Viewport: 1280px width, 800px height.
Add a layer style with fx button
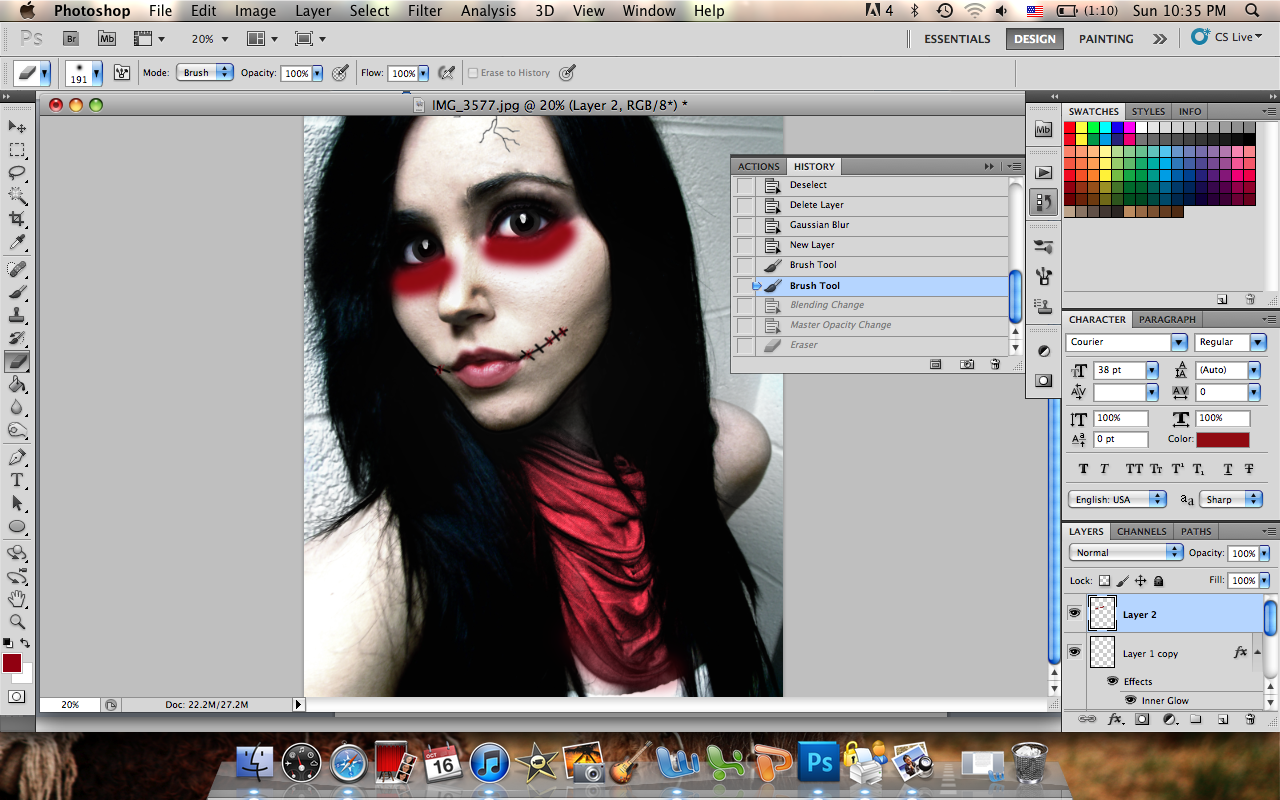(1116, 719)
